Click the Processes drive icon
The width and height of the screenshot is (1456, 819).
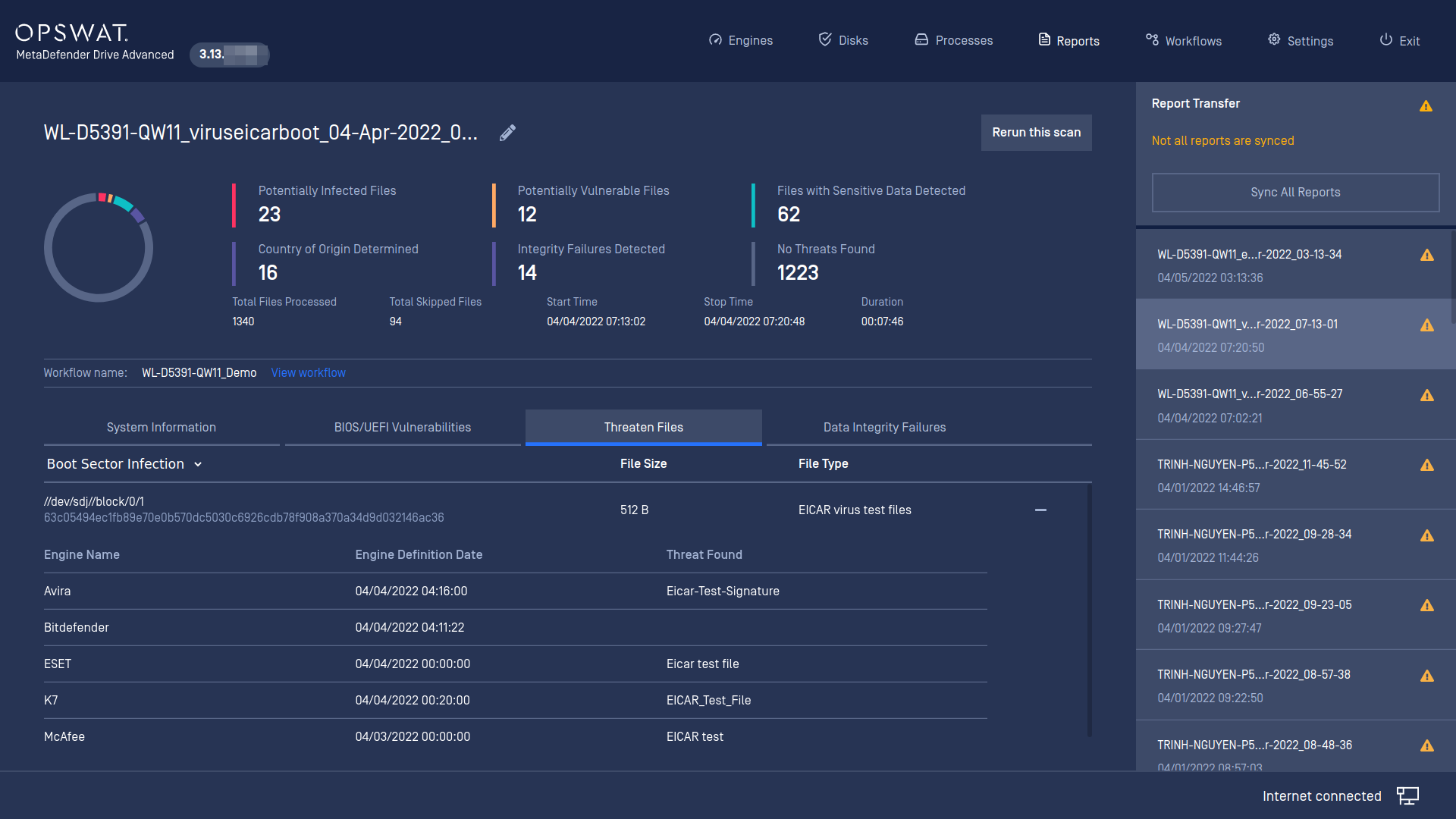[x=921, y=39]
